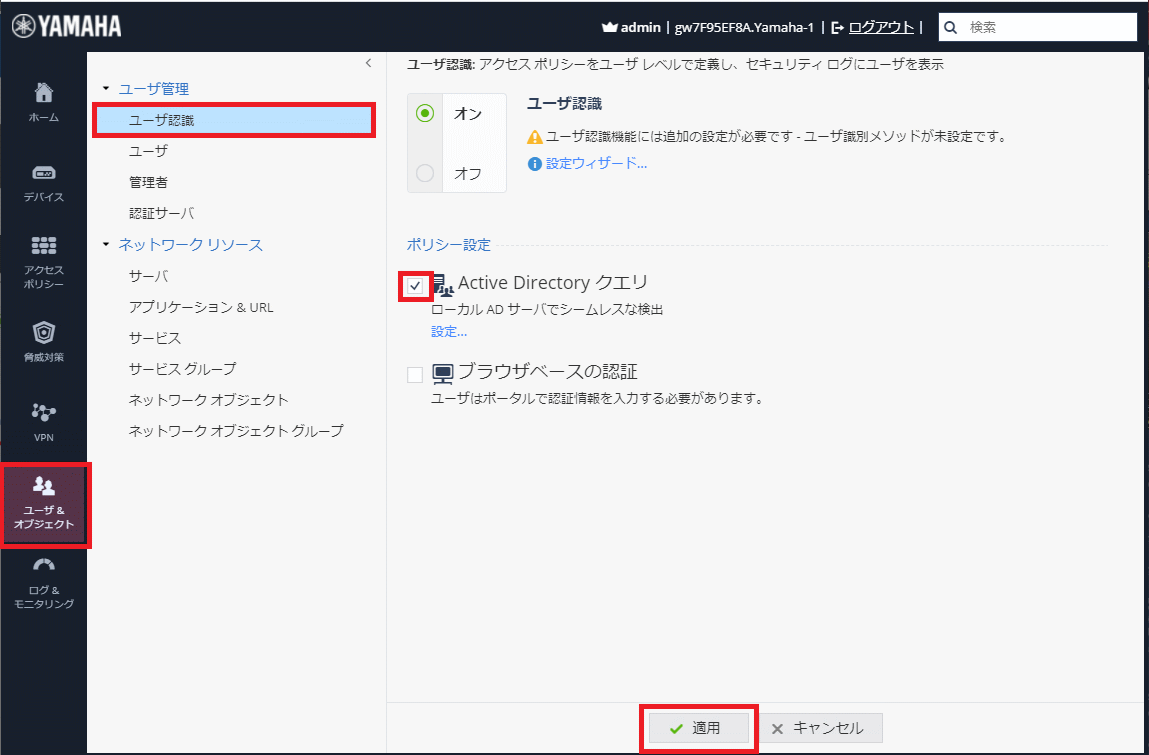Open 認証サーバ in the navigation tree
Image resolution: width=1149 pixels, height=755 pixels.
161,213
